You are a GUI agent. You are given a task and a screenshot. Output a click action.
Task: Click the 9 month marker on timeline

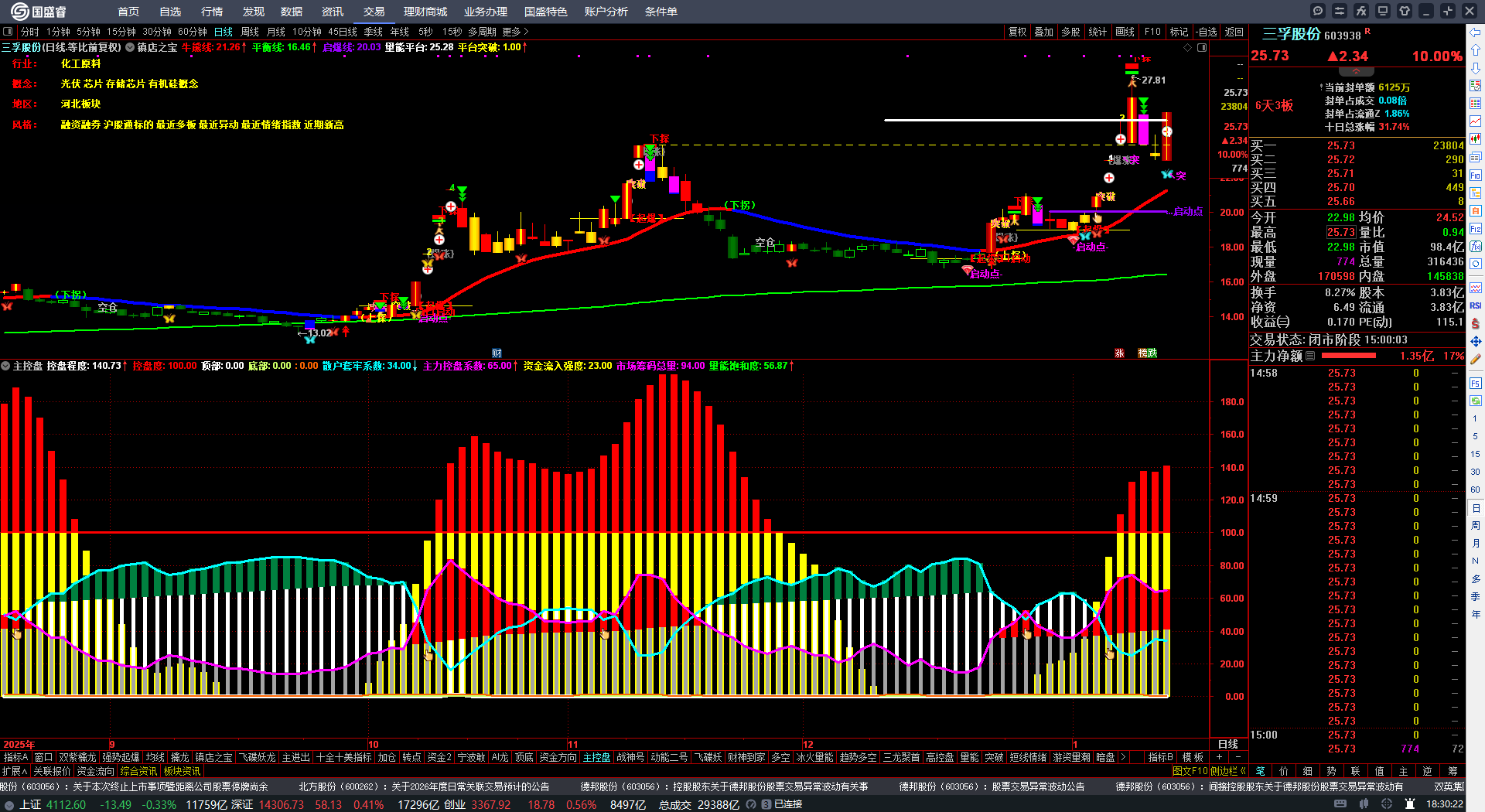point(112,744)
